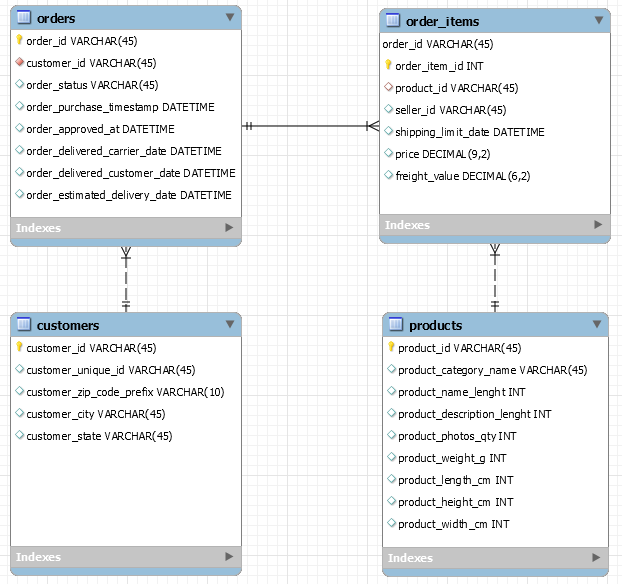The width and height of the screenshot is (622, 584).
Task: Select the relationship line between orders and order_items
Action: 310,126
